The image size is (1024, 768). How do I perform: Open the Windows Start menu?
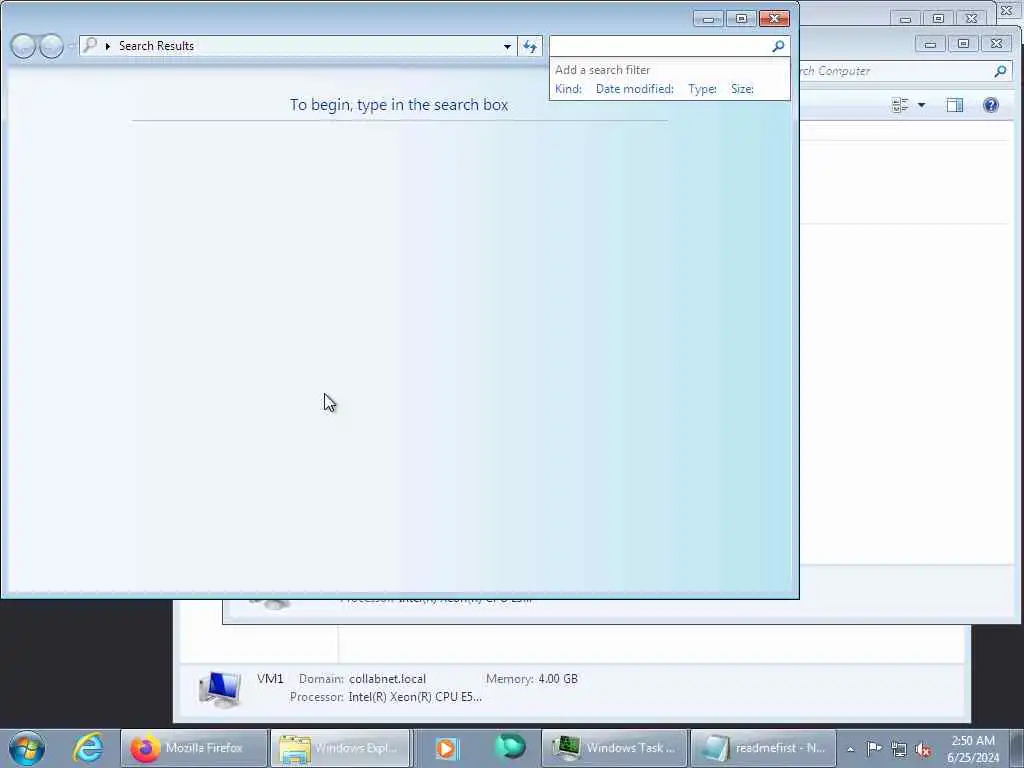point(27,748)
